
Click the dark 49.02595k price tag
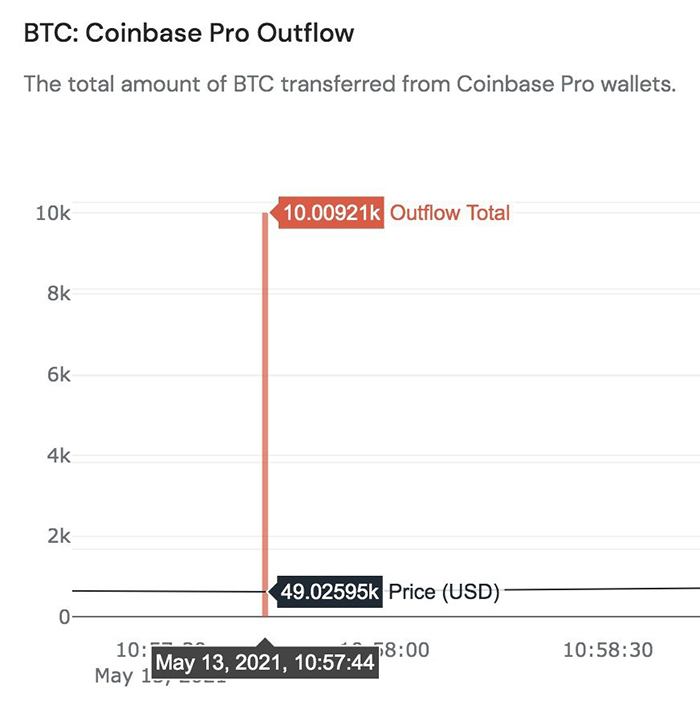[329, 592]
